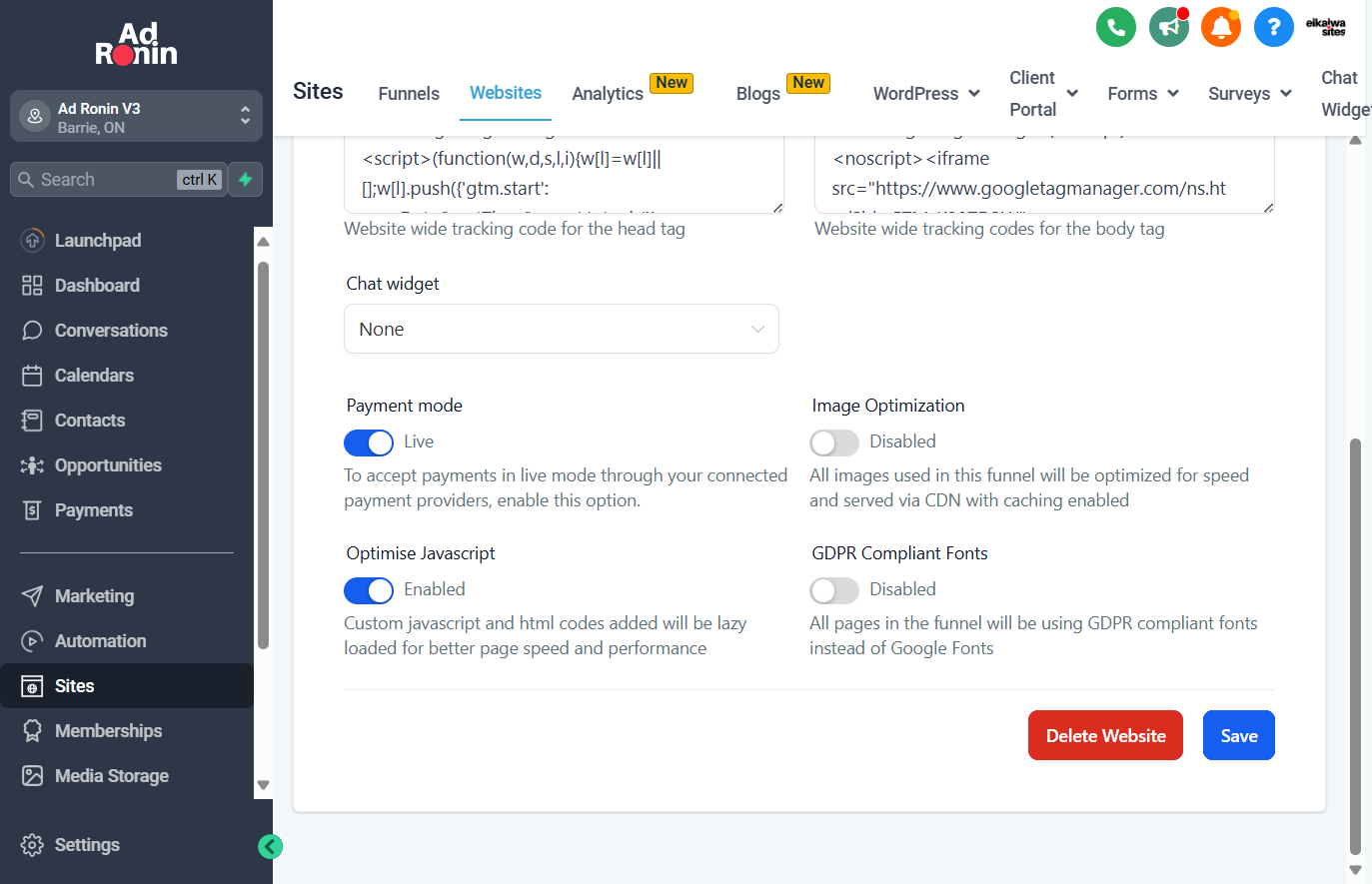Expand the Ad Ronin V3 account switcher
Image resolution: width=1372 pixels, height=884 pixels.
(x=136, y=117)
